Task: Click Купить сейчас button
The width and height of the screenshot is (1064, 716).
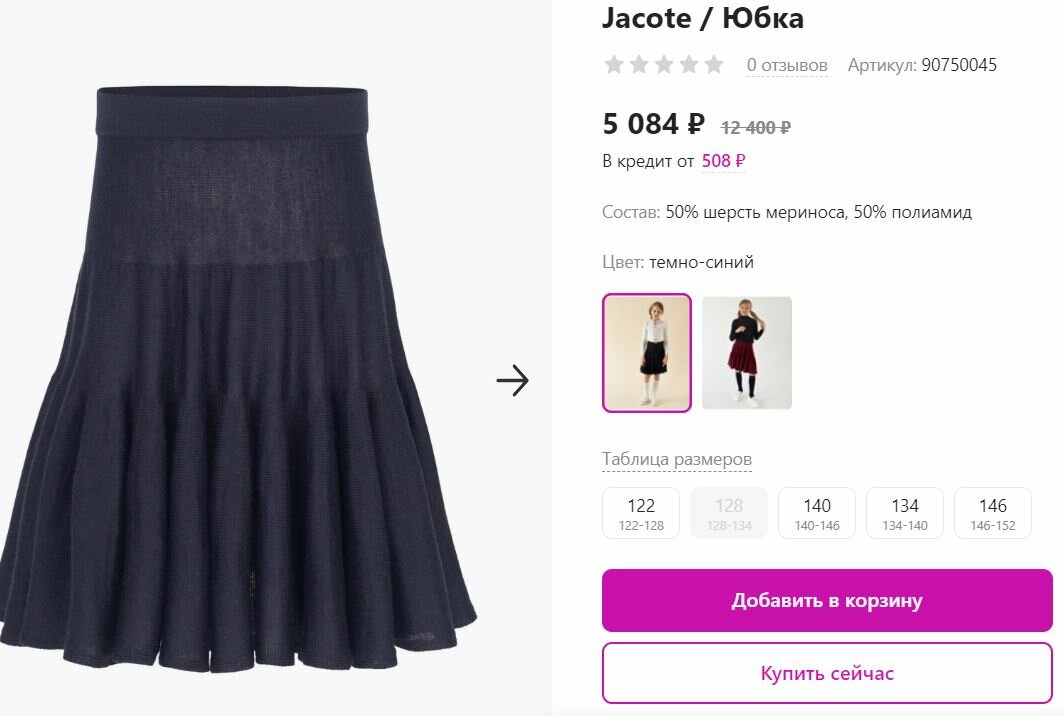Action: pyautogui.click(x=827, y=673)
